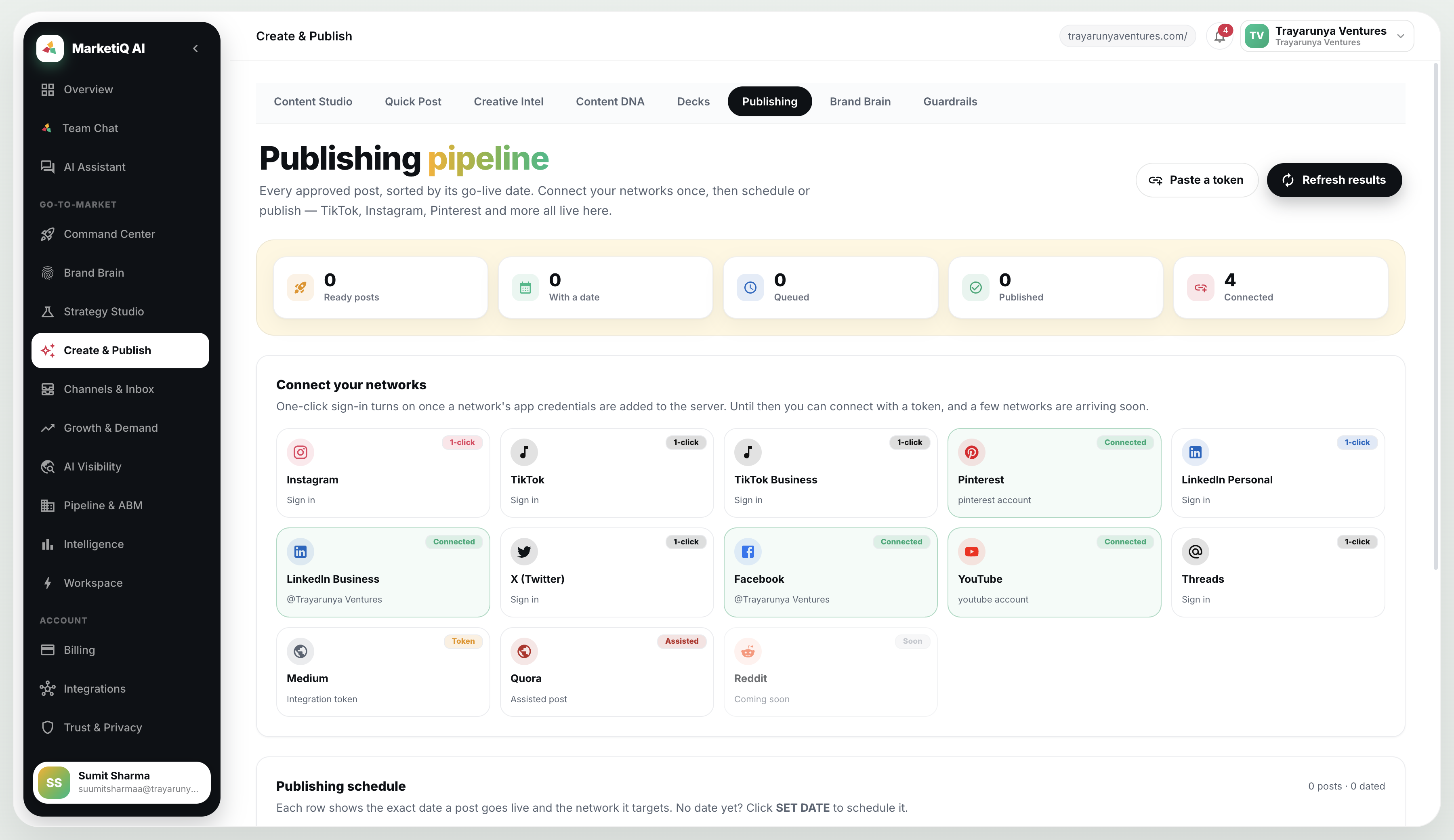Switch to the Brand Brain tab

[x=860, y=101]
